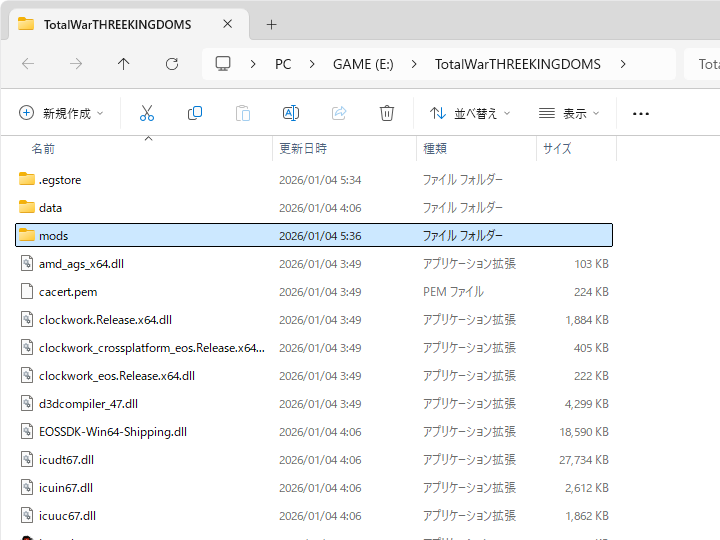This screenshot has width=720, height=540.
Task: Expand chevron after PC in address bar
Action: pos(312,64)
